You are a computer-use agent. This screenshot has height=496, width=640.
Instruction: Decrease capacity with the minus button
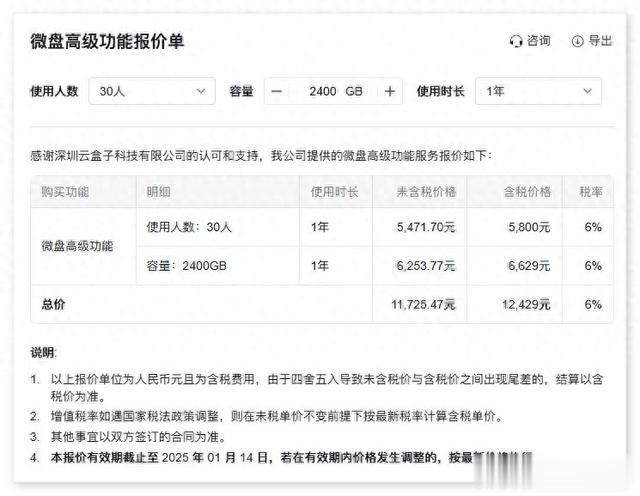pyautogui.click(x=276, y=91)
